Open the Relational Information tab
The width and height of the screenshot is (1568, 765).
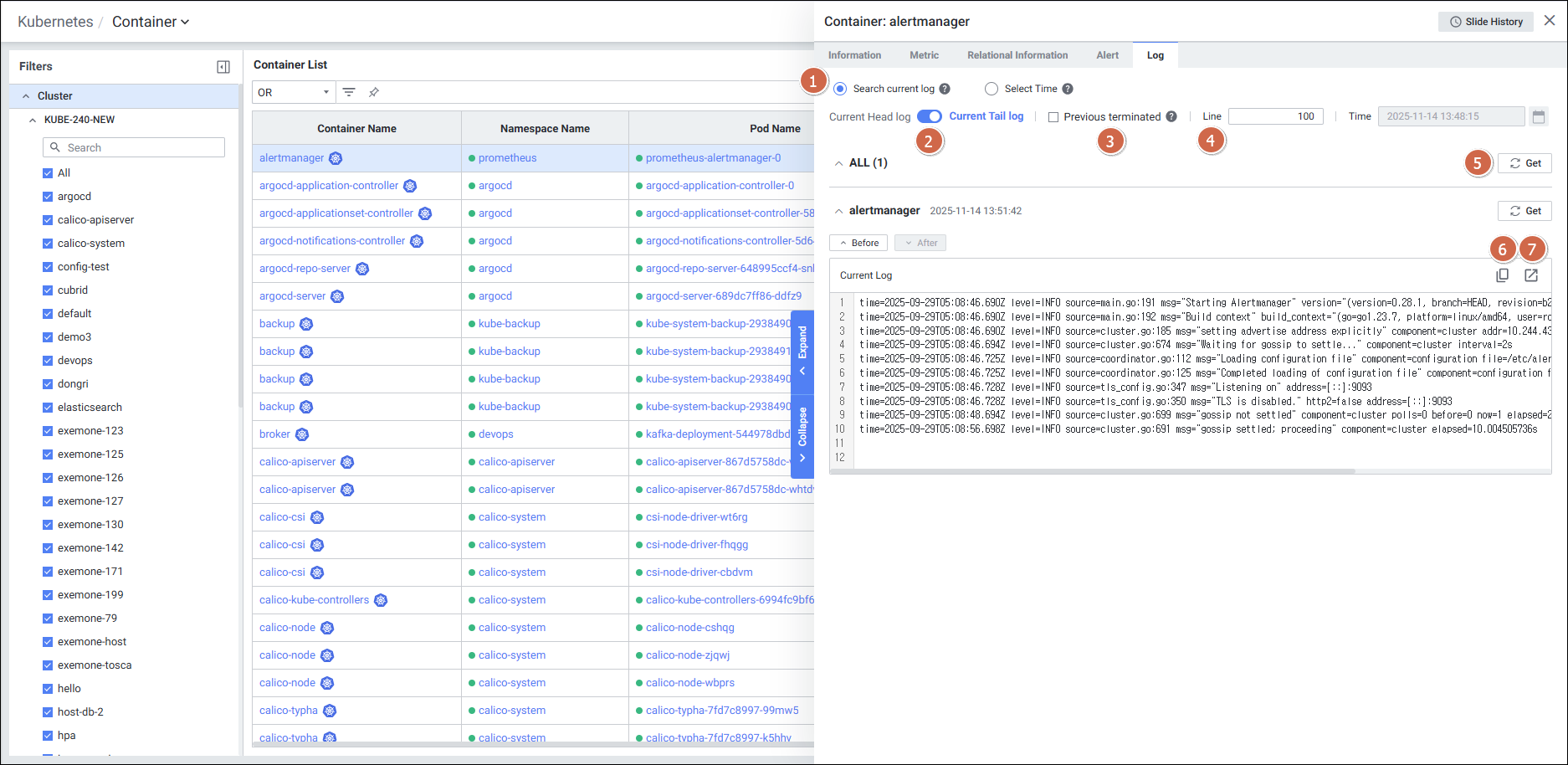(x=1017, y=55)
